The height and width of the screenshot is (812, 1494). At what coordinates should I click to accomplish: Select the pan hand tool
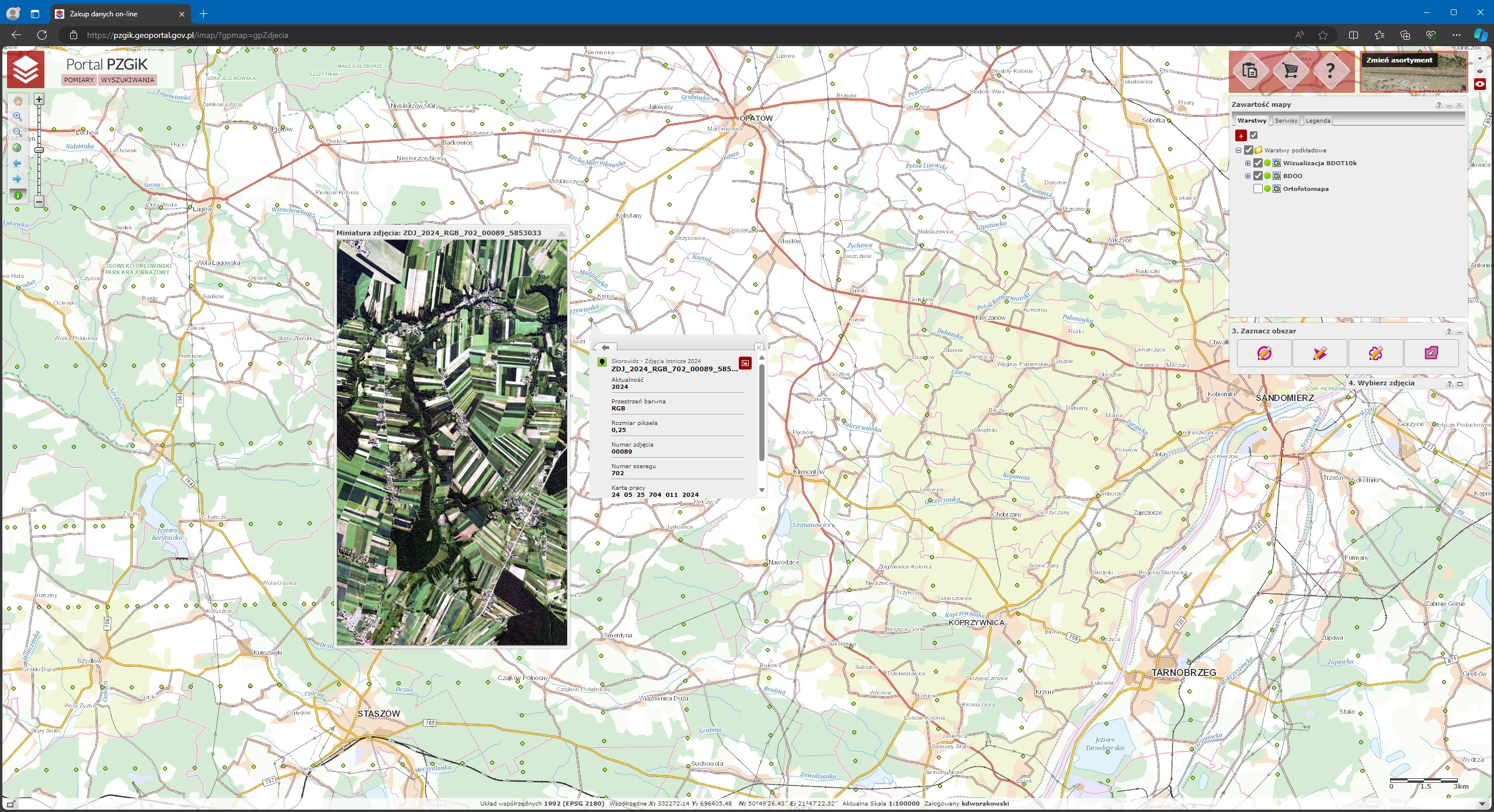[18, 101]
